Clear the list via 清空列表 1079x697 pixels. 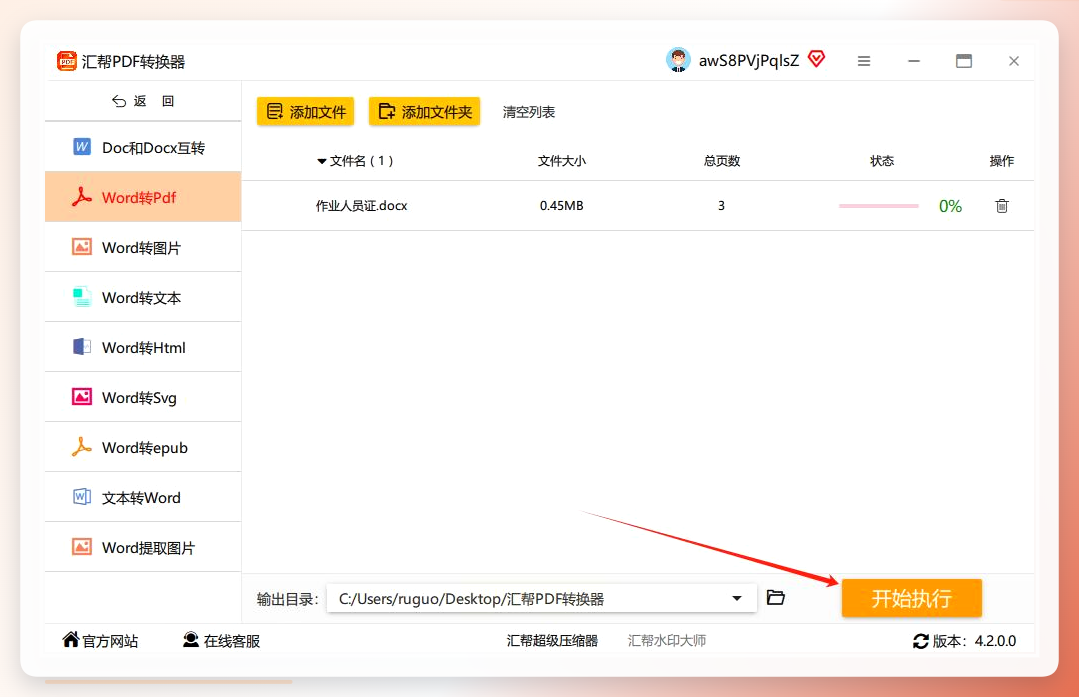528,112
